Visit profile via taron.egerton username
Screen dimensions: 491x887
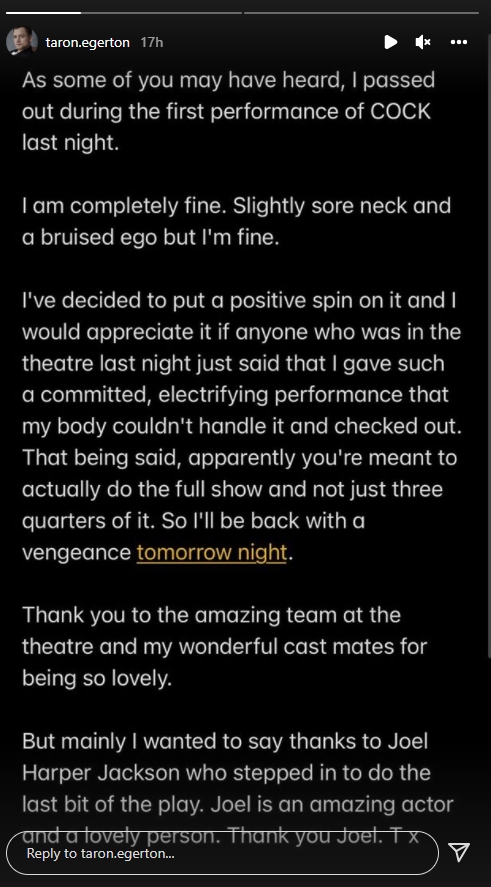point(87,42)
